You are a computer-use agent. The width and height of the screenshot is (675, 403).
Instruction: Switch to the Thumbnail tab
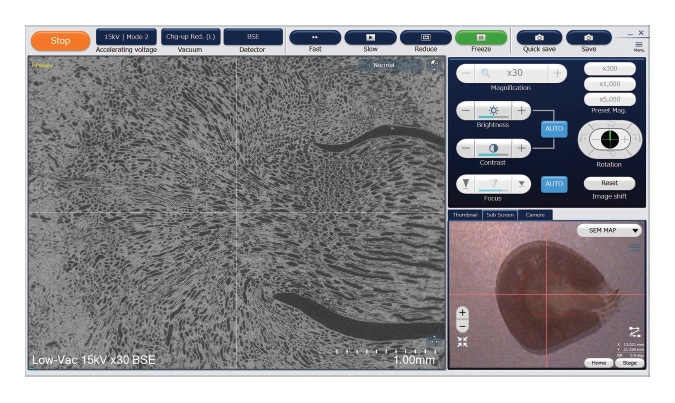point(465,215)
